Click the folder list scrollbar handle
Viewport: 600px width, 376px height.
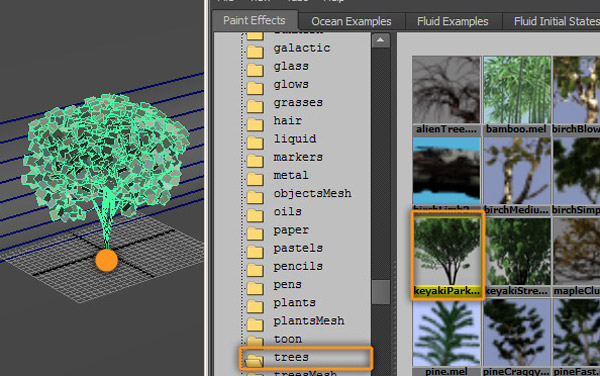point(381,291)
